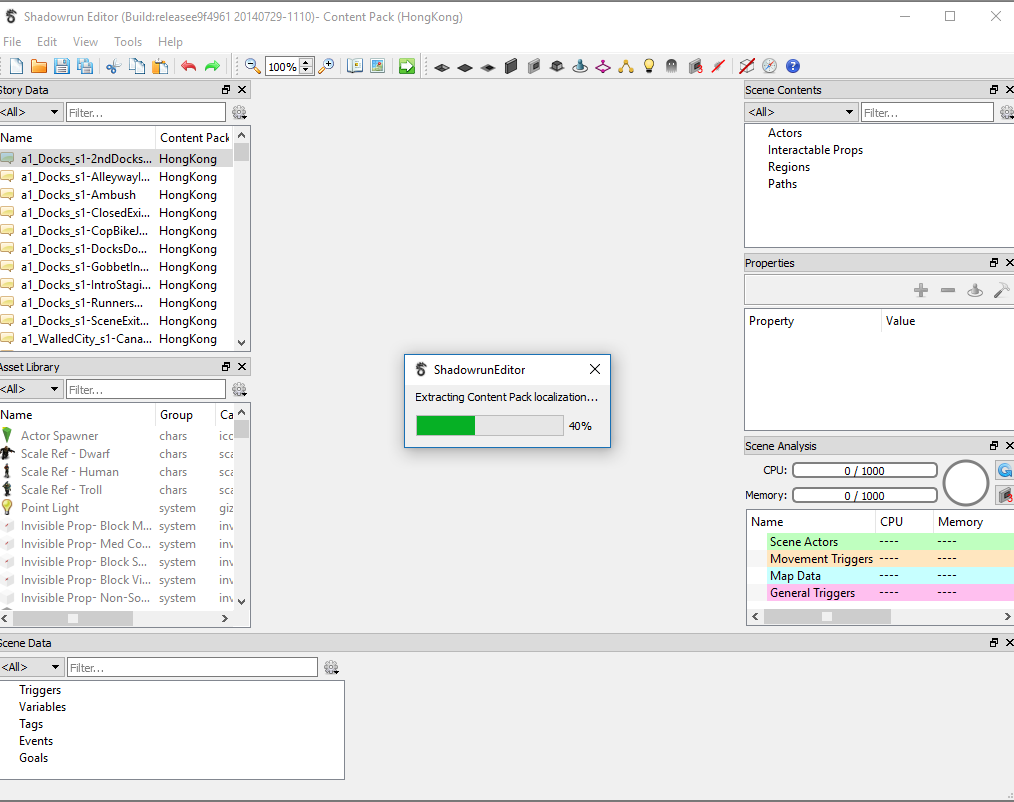Undo with the red arrow icon
Screen dimensions: 1014x802
pyautogui.click(x=188, y=66)
